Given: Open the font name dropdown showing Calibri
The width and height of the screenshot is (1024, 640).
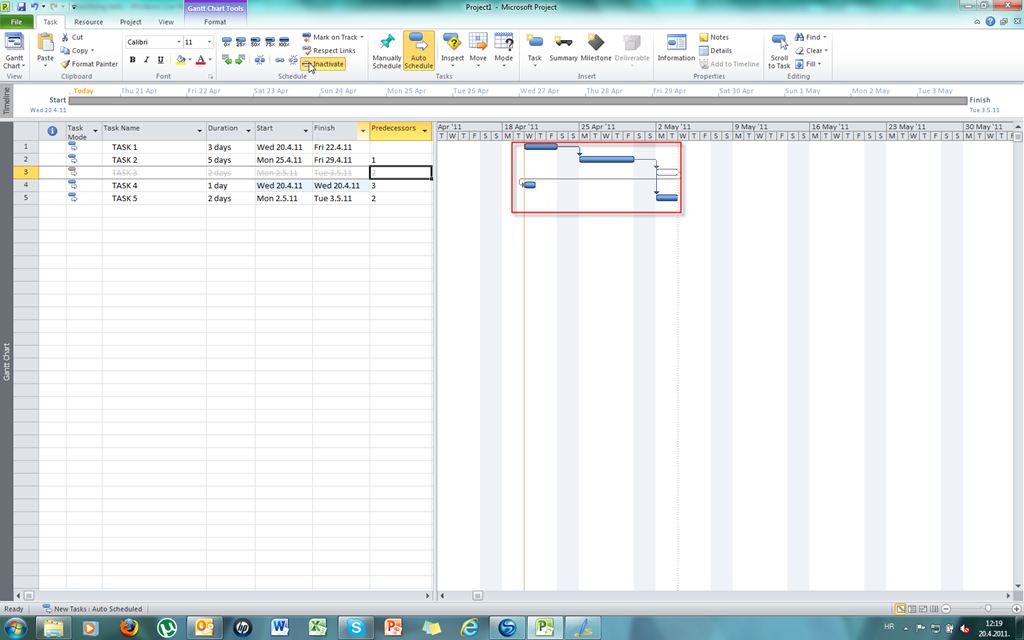Looking at the screenshot, I should (179, 42).
